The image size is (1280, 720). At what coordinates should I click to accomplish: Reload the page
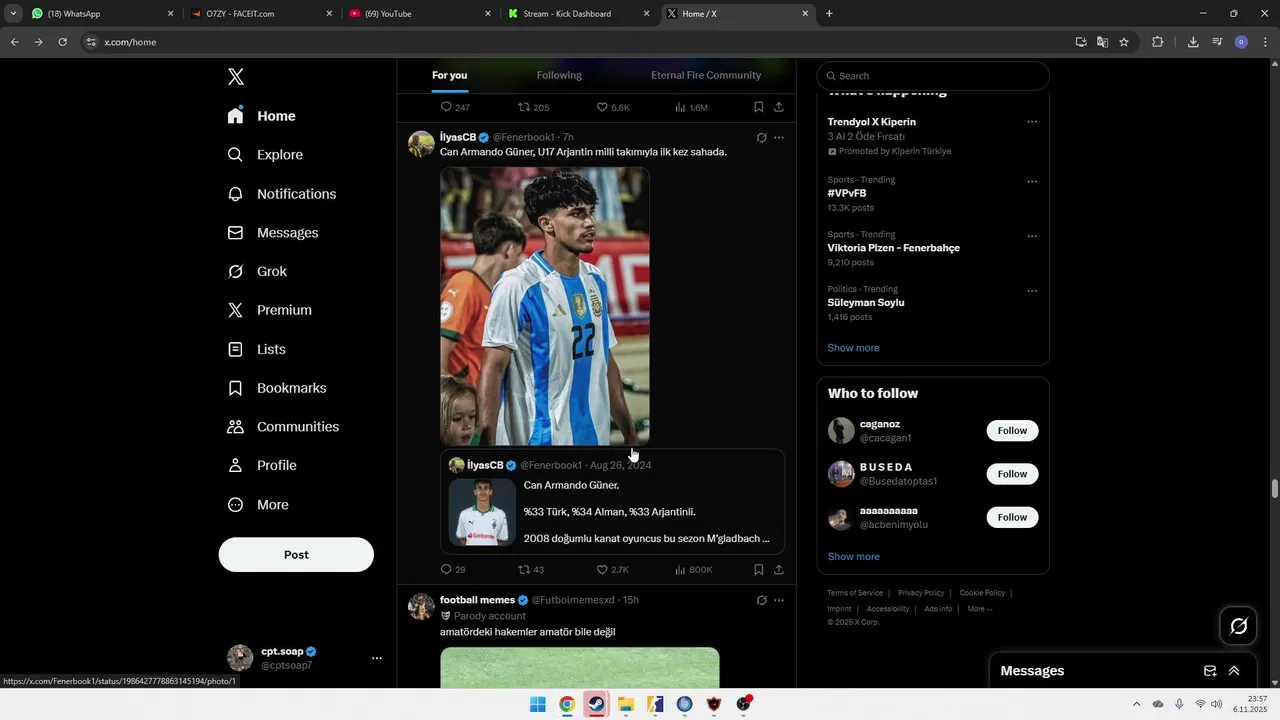(62, 42)
